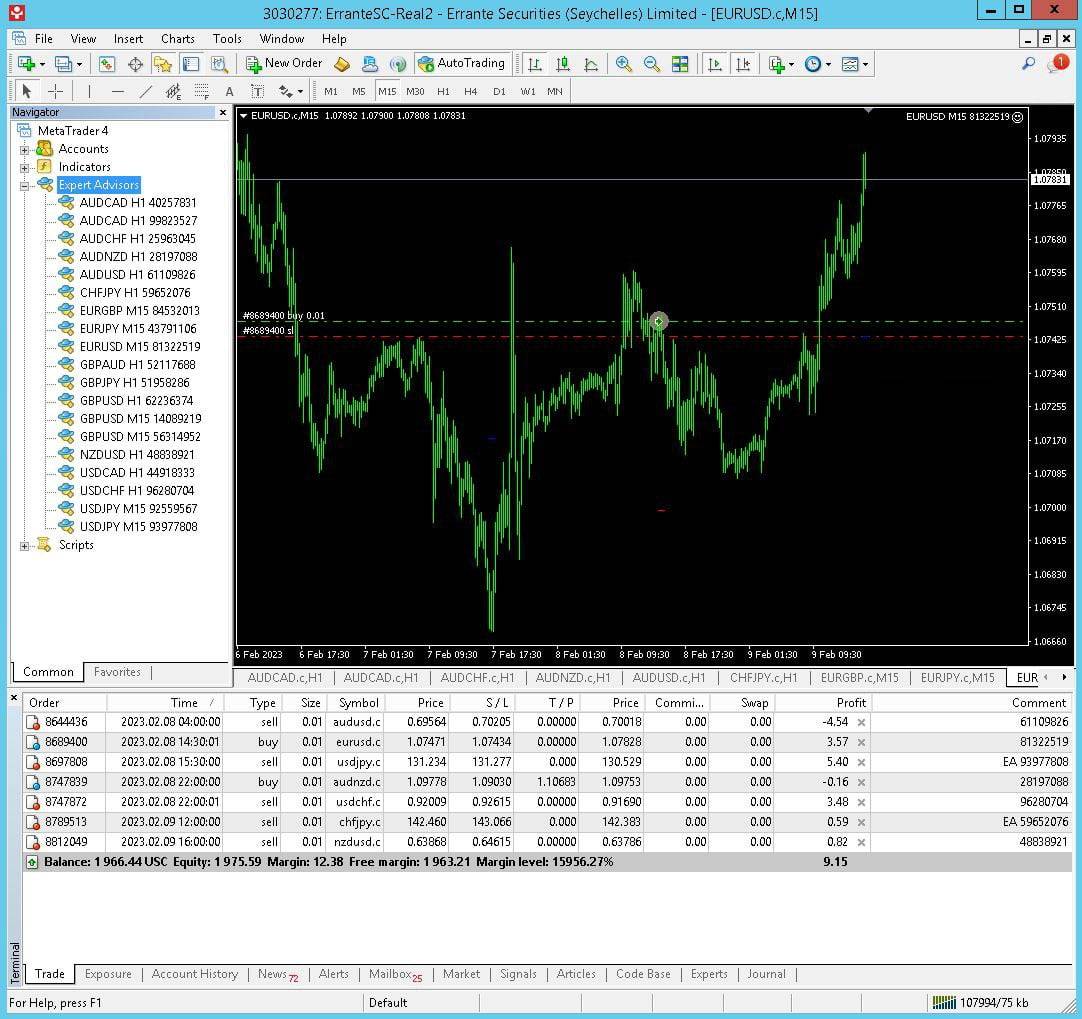1082x1019 pixels.
Task: Expand the Scripts tree node
Action: [24, 546]
